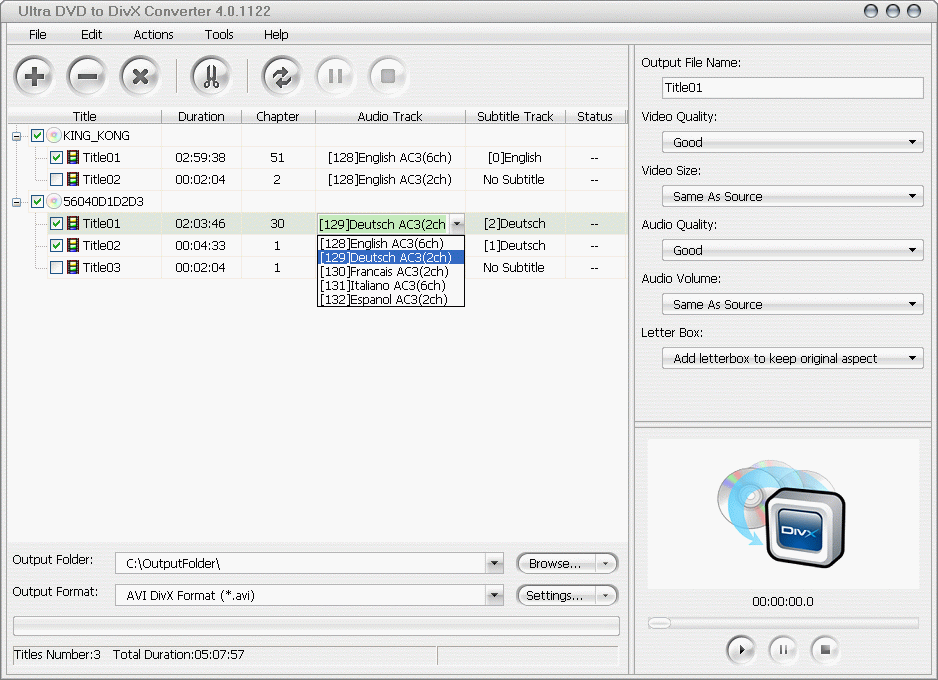Pause the preview player
The width and height of the screenshot is (938, 680).
point(783,649)
